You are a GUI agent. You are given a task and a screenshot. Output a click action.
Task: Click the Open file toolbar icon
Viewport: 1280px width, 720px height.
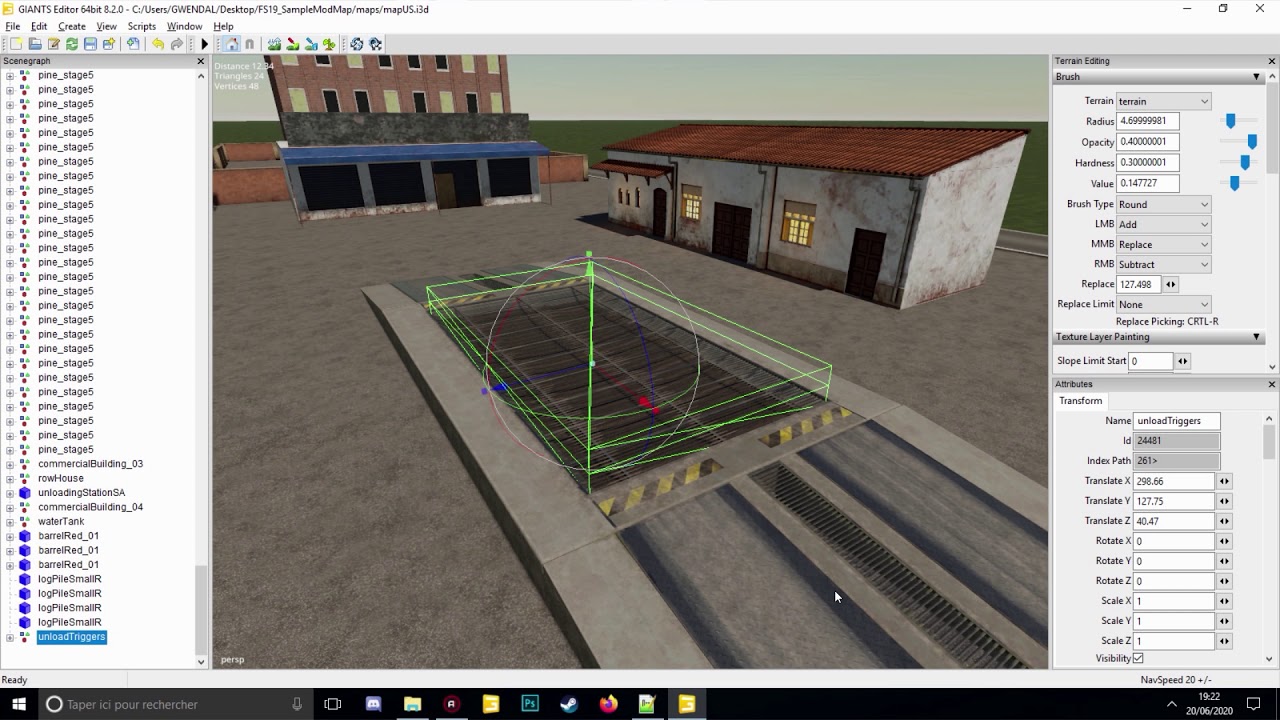[x=35, y=44]
